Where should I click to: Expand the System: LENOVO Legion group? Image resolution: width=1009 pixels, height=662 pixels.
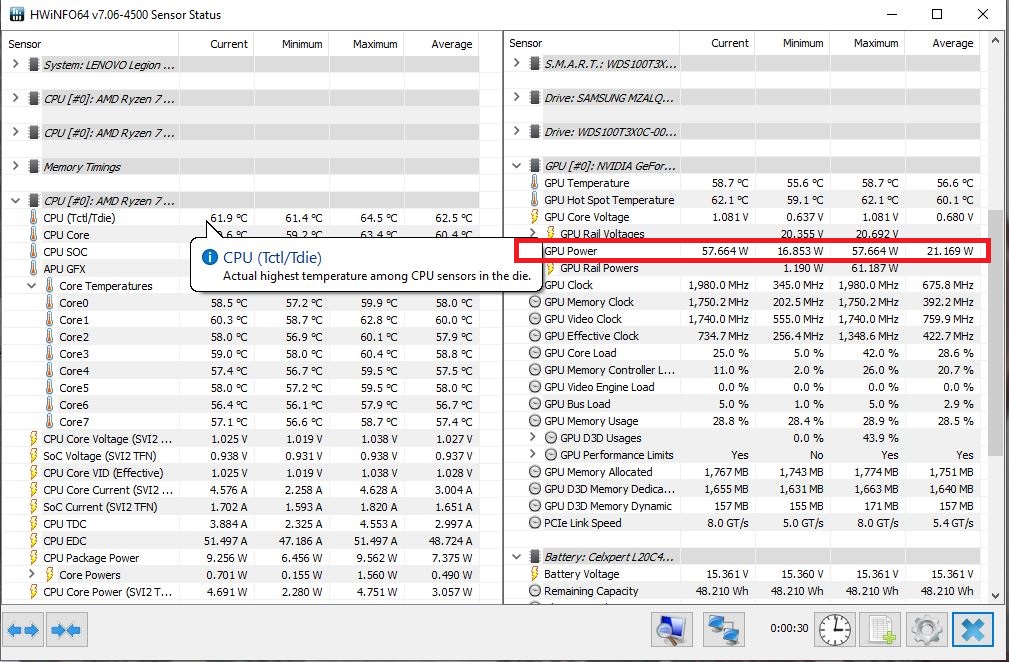[x=15, y=64]
